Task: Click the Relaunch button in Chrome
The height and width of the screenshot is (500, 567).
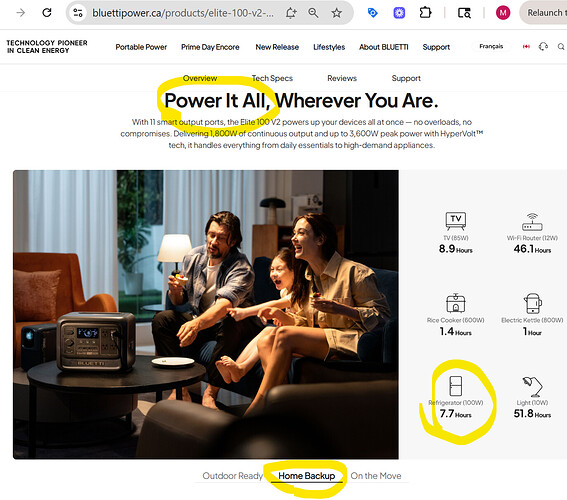Action: [543, 13]
